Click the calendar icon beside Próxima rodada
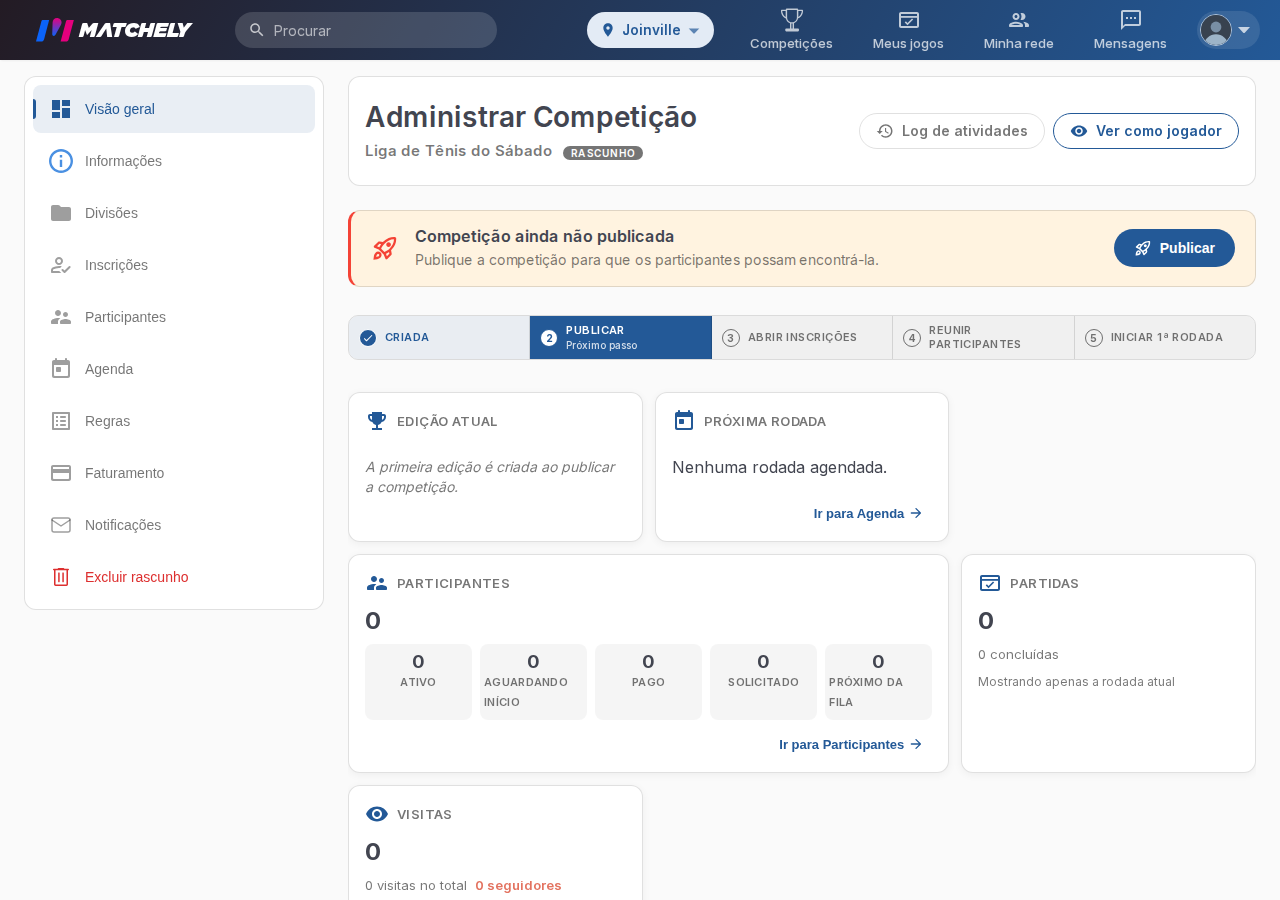This screenshot has width=1280, height=900. point(684,421)
